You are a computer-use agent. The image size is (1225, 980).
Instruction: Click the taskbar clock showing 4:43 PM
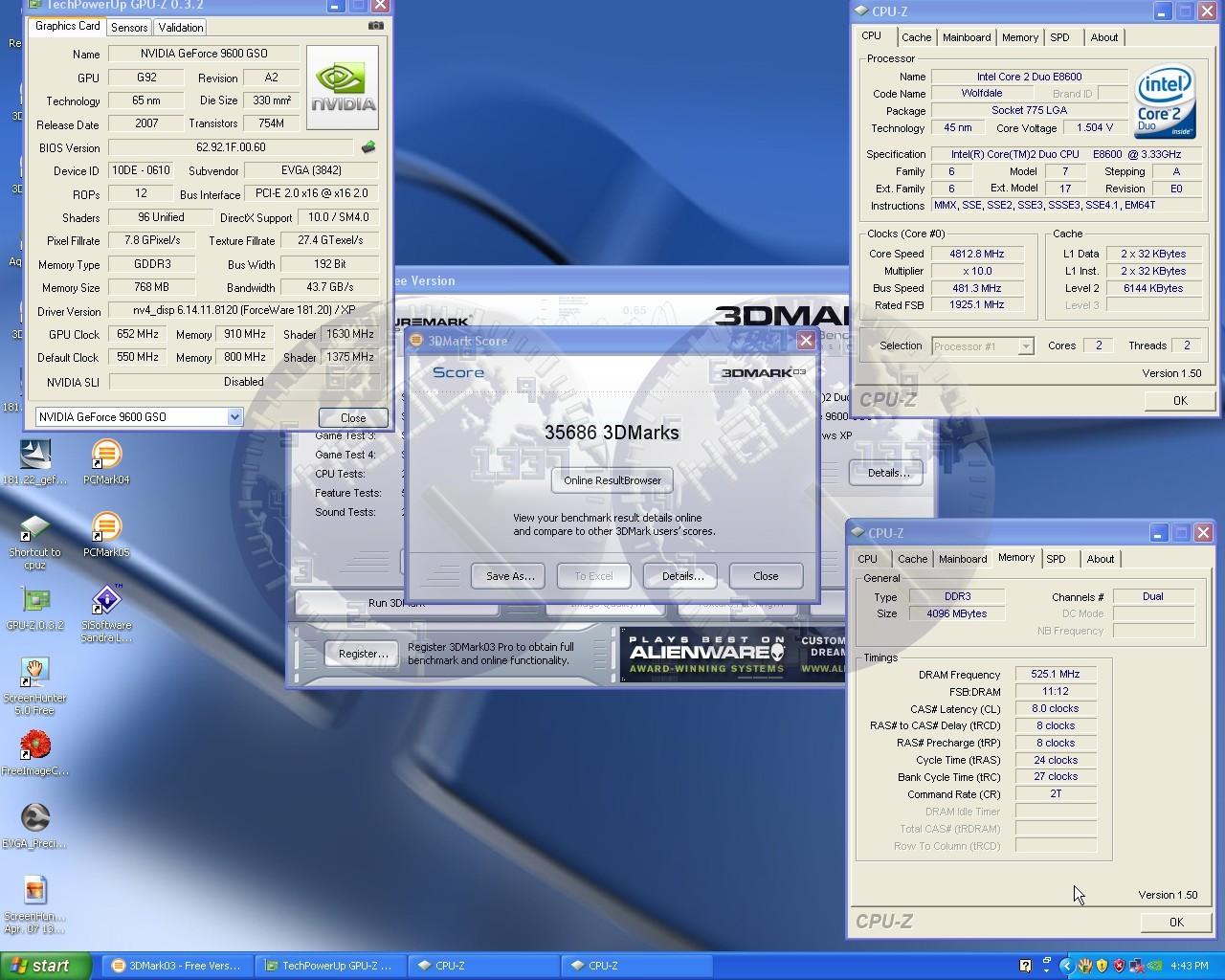tap(1190, 966)
